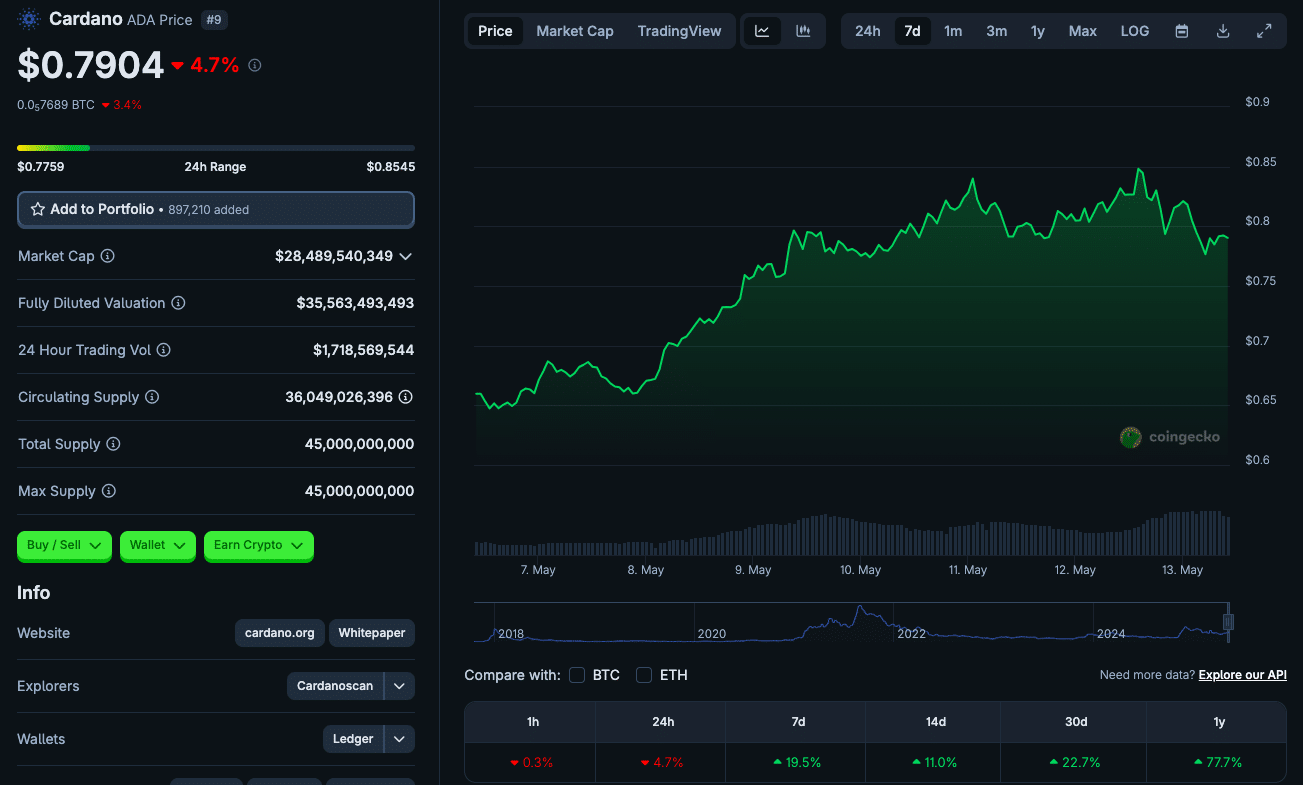
Task: Expand Explorers list arrow beside Cardanoscan
Action: click(x=399, y=686)
